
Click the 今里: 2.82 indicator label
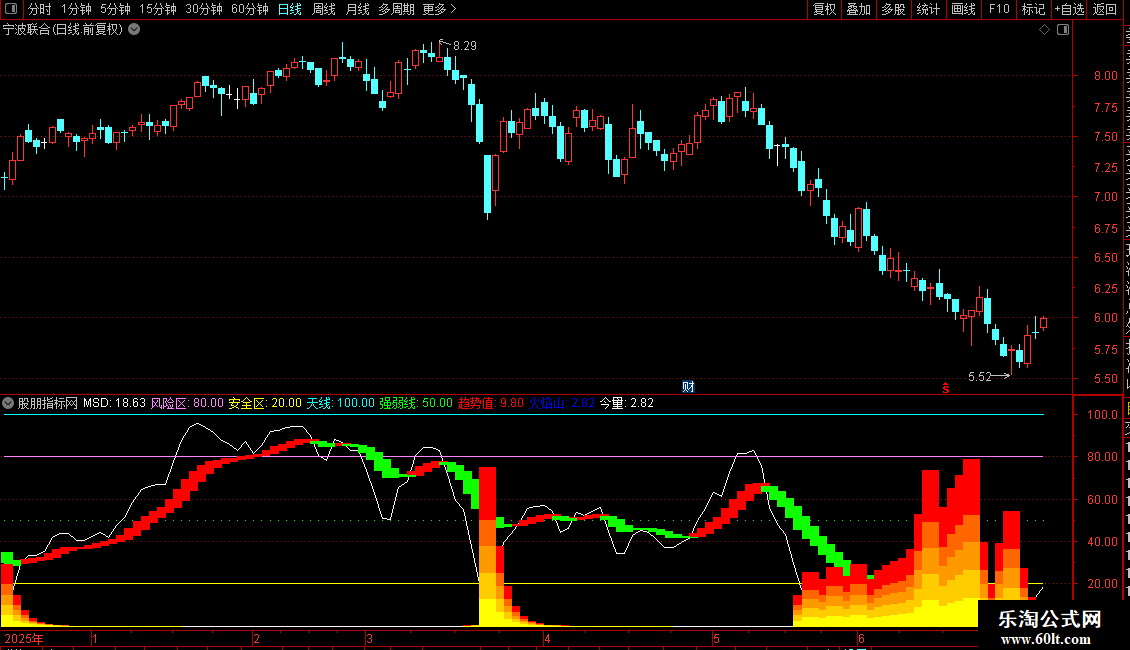627,404
